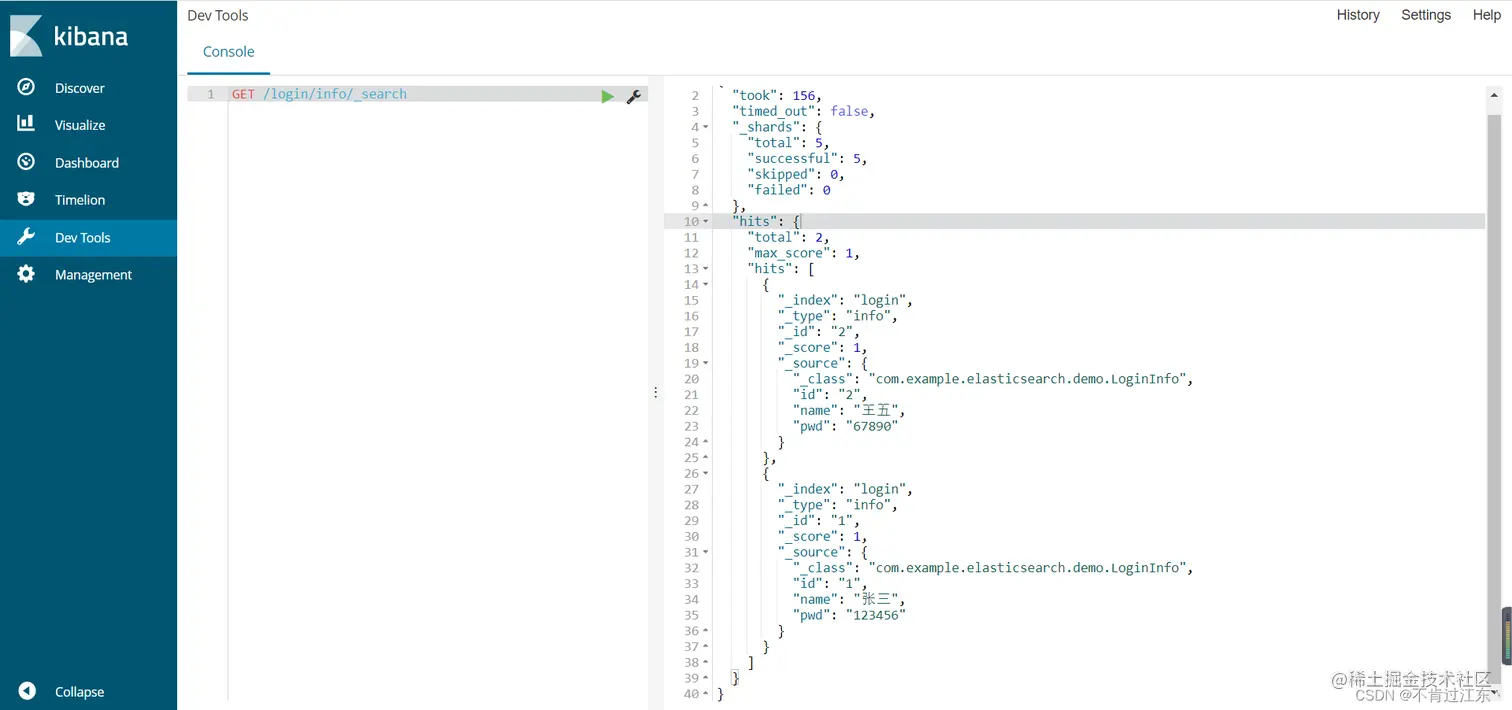Fold _source block at line 31
Image resolution: width=1512 pixels, height=710 pixels.
(705, 552)
